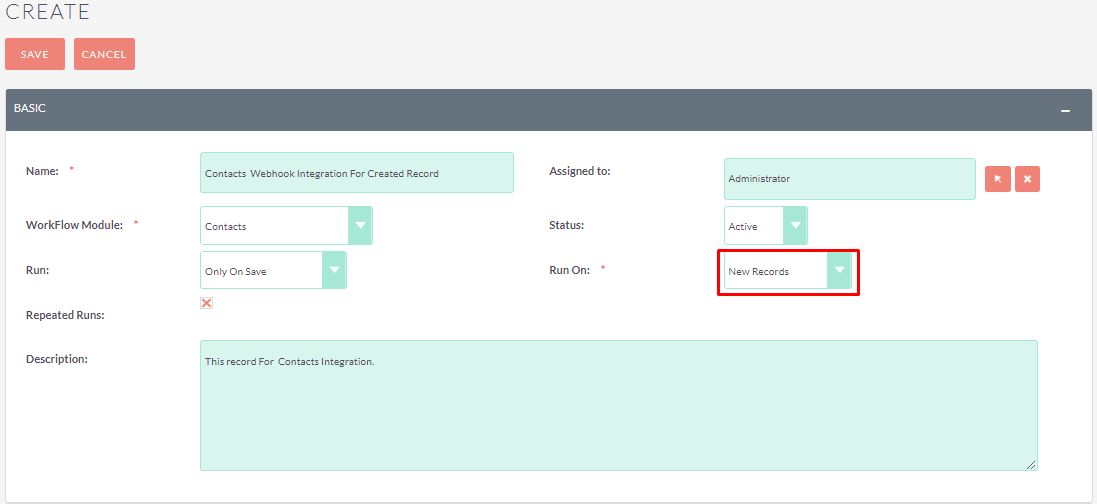Click into the Description text area
This screenshot has width=1097, height=504.
pyautogui.click(x=618, y=405)
